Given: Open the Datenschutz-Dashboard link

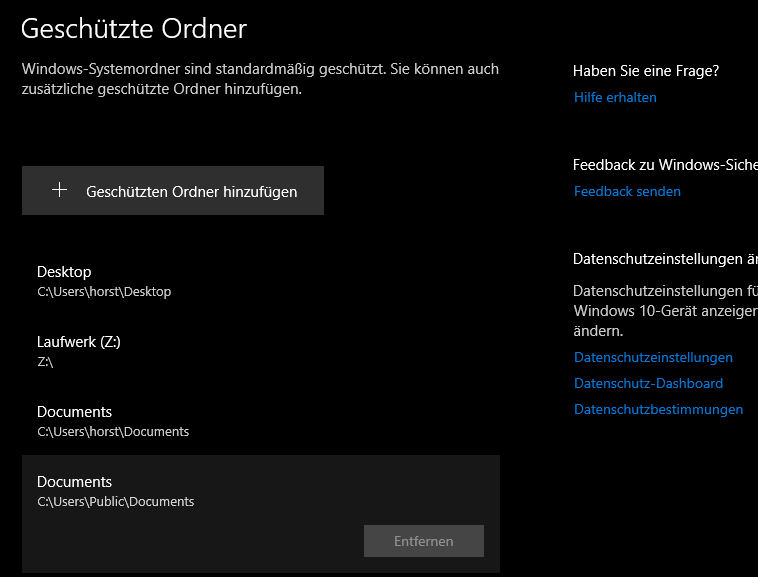Looking at the screenshot, I should coord(648,383).
